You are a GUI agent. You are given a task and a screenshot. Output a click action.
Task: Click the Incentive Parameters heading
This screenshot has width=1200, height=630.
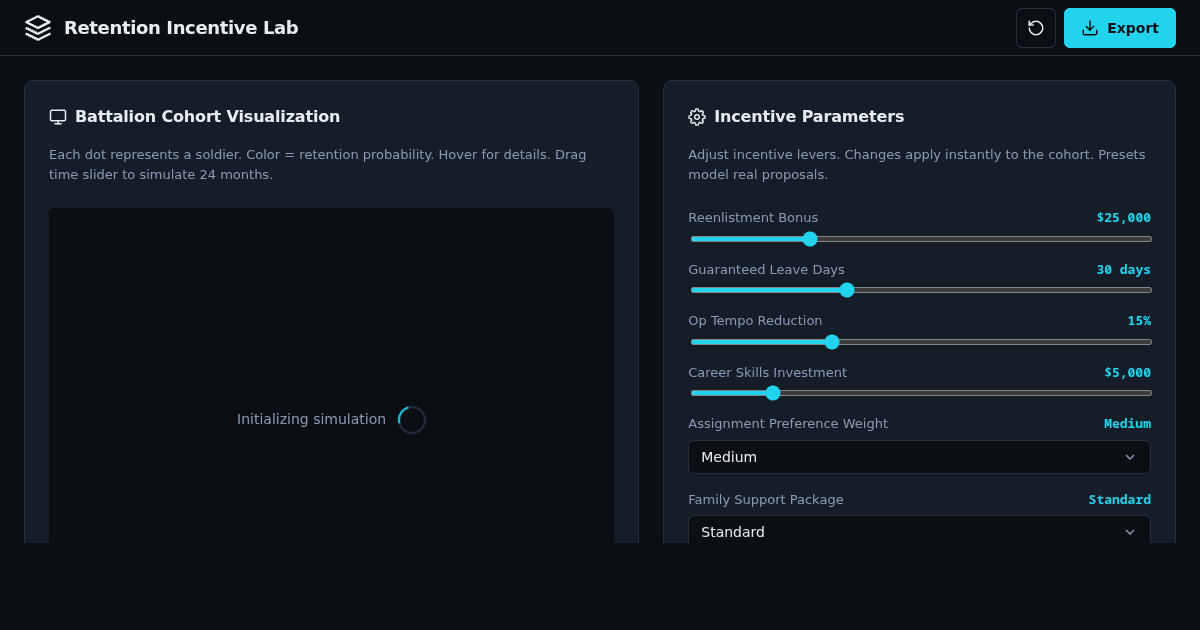point(809,117)
